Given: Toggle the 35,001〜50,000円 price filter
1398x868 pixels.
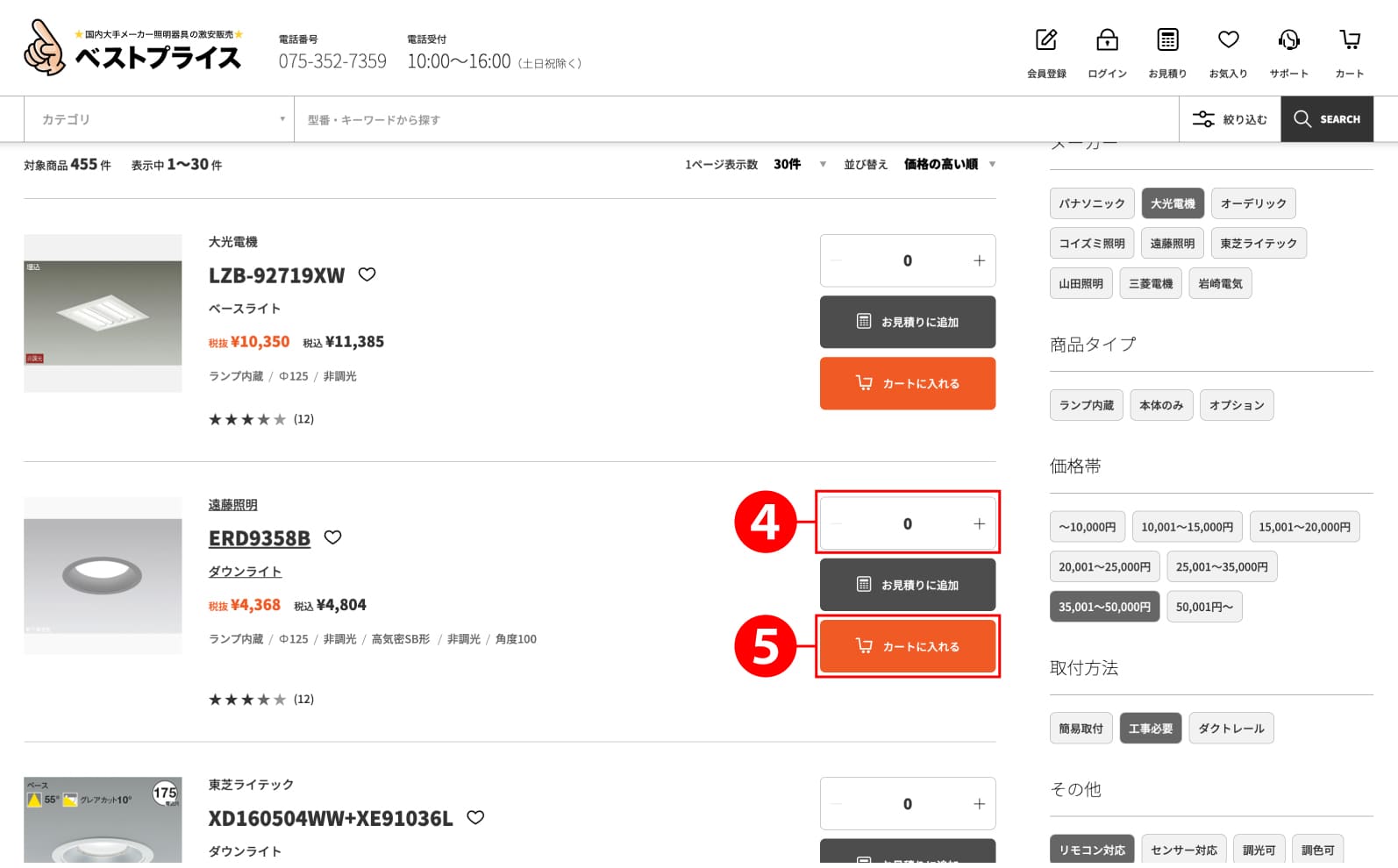Looking at the screenshot, I should (1104, 607).
